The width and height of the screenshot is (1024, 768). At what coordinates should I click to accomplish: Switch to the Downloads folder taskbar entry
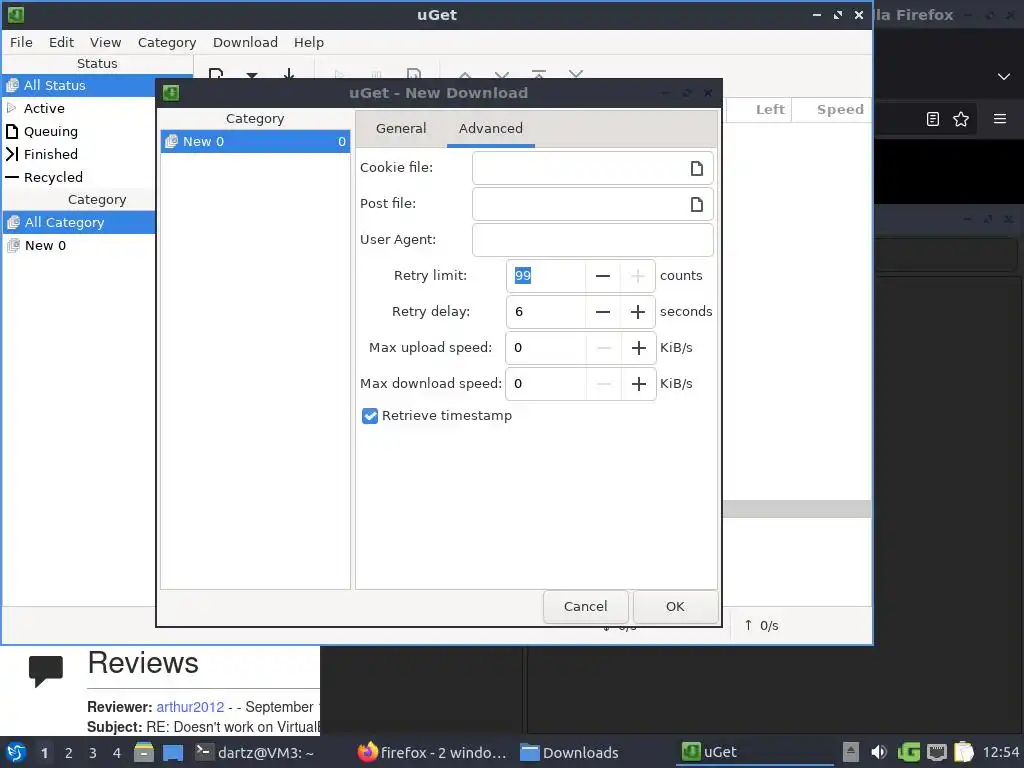[569, 752]
